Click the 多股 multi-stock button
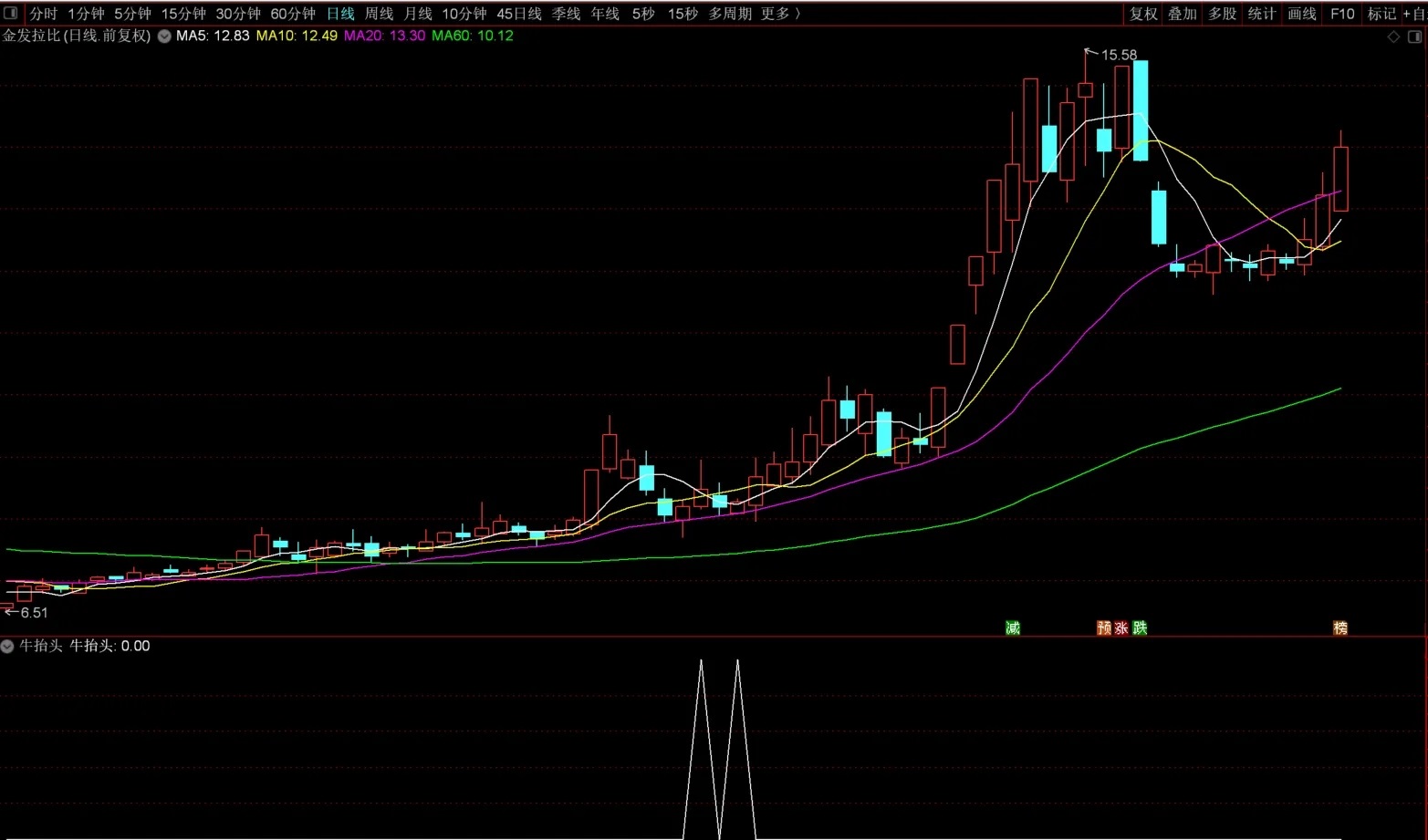Screen dimensions: 1428x840 (x=1223, y=14)
